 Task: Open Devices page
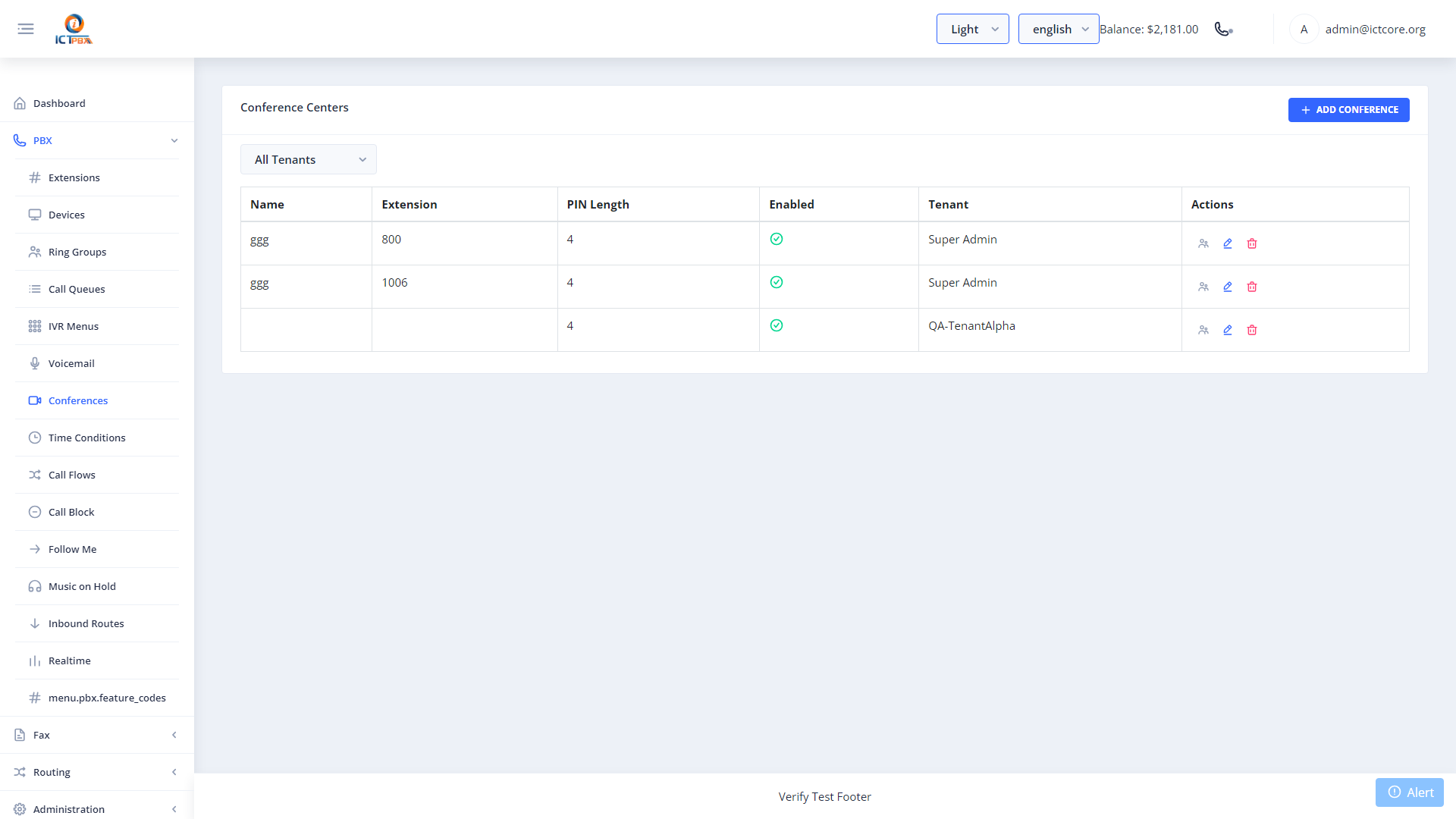tap(97, 215)
